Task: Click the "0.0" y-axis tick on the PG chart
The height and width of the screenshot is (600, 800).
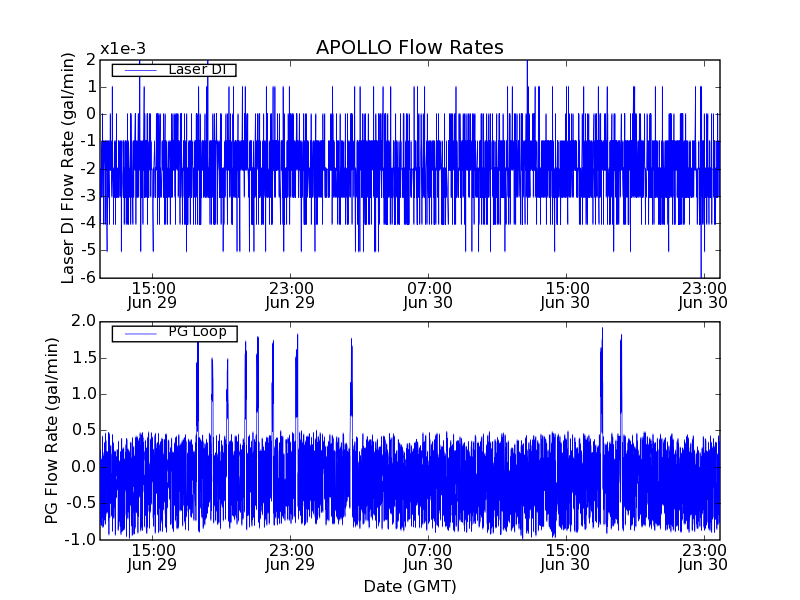Action: click(x=84, y=466)
